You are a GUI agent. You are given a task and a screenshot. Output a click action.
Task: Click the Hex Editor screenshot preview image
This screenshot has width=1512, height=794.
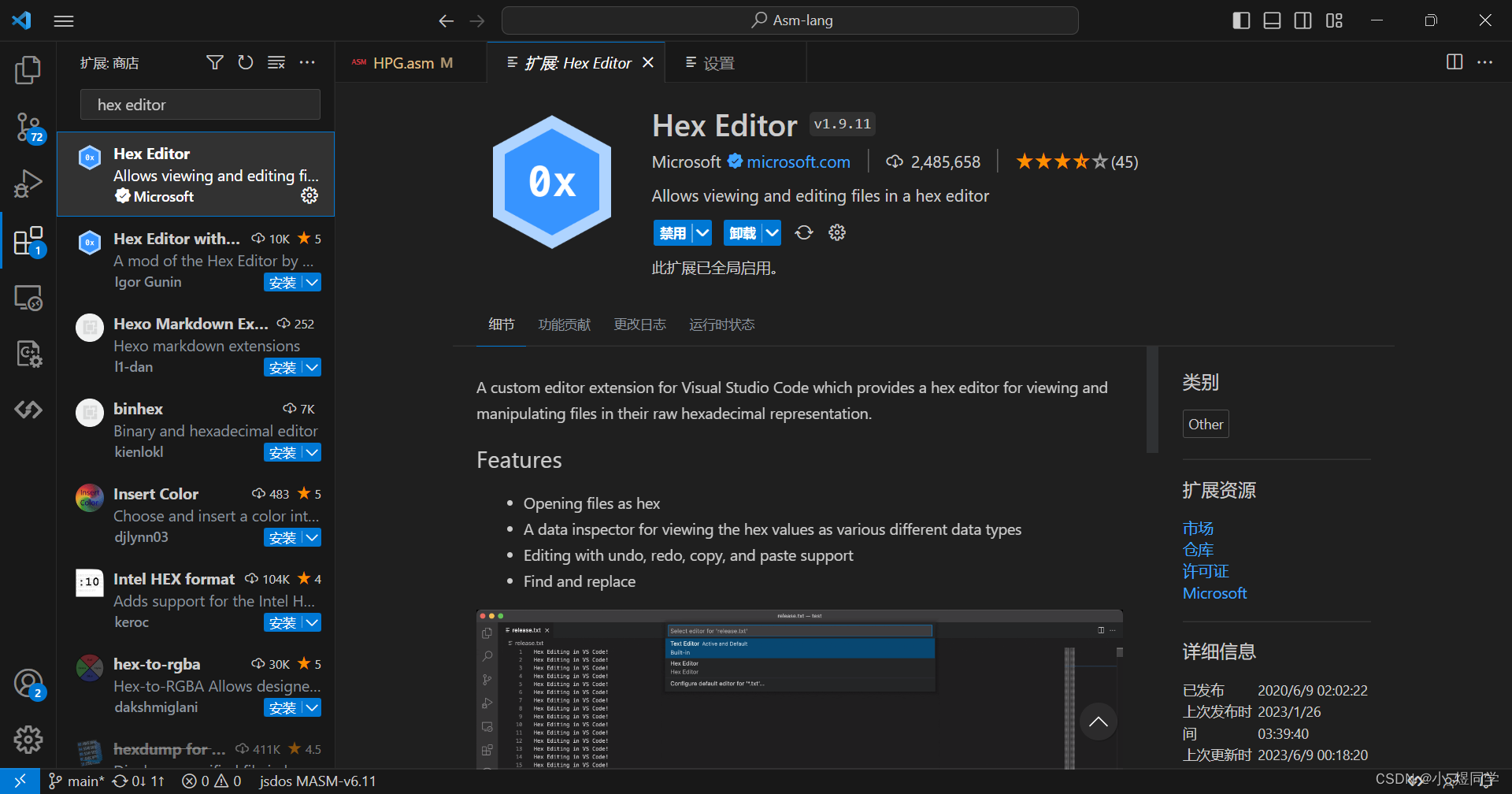[x=799, y=689]
